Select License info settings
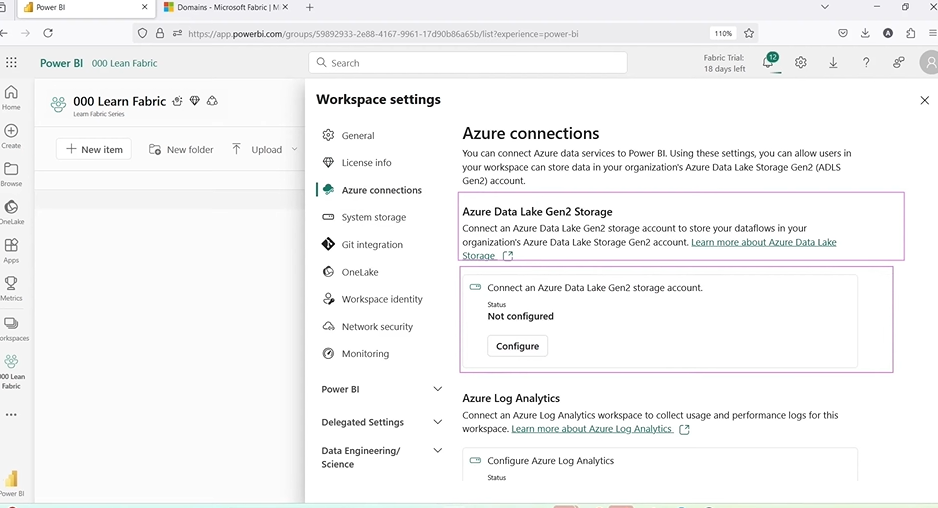 pyautogui.click(x=366, y=162)
